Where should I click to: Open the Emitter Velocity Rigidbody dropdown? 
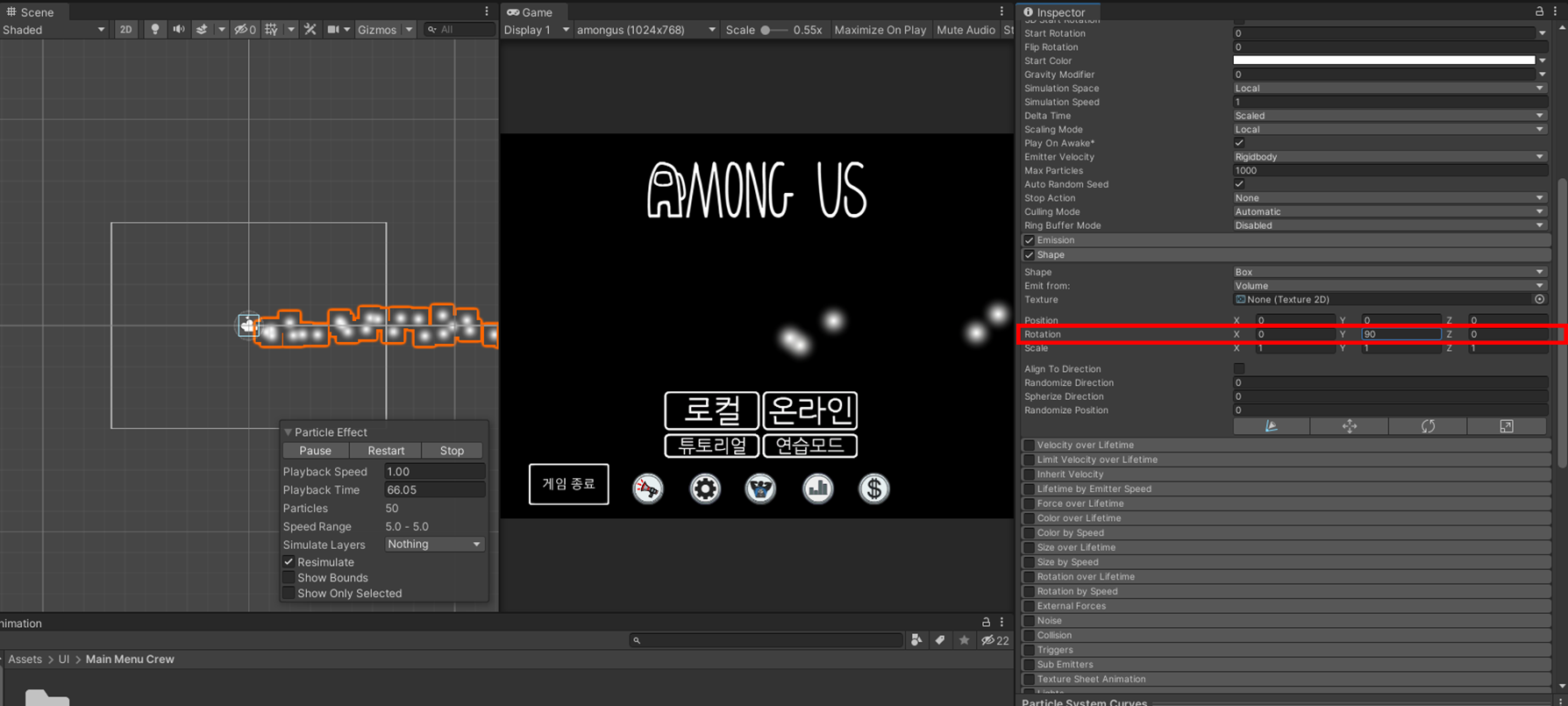[1390, 157]
